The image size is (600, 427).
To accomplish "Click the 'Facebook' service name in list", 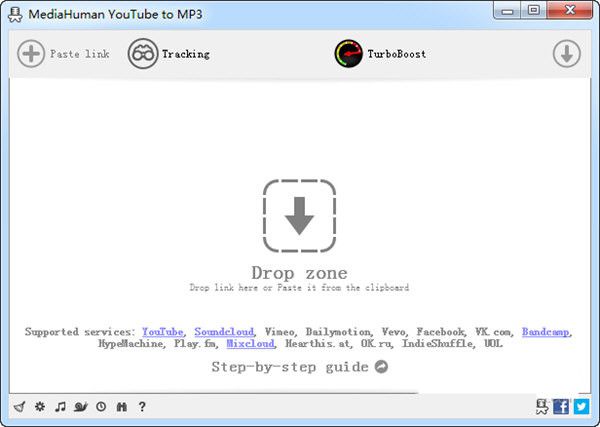I will coord(440,332).
